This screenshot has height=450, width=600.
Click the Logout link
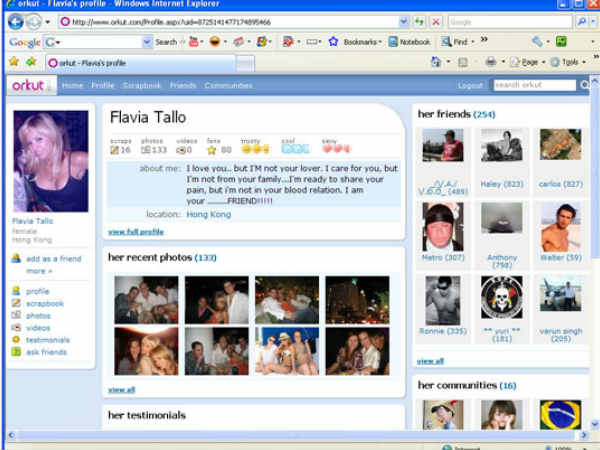tap(470, 86)
